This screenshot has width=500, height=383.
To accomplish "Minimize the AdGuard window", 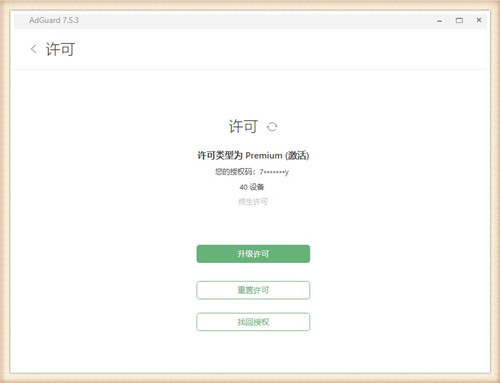I will 440,21.
